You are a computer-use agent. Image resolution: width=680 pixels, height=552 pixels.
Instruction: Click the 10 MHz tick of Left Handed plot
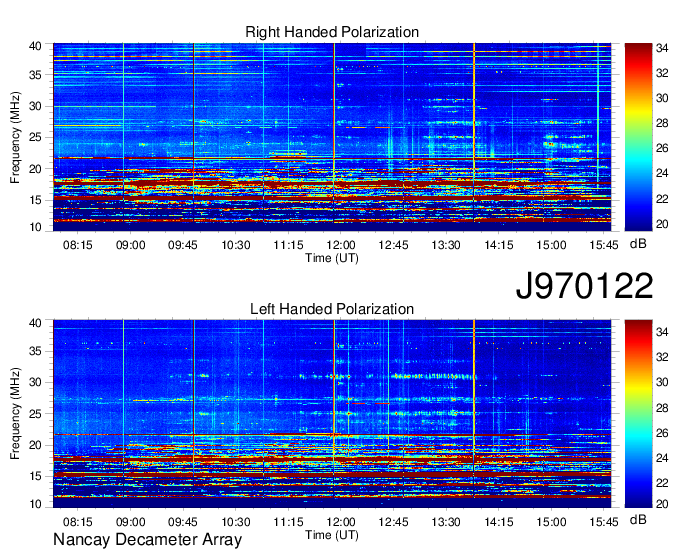click(35, 504)
